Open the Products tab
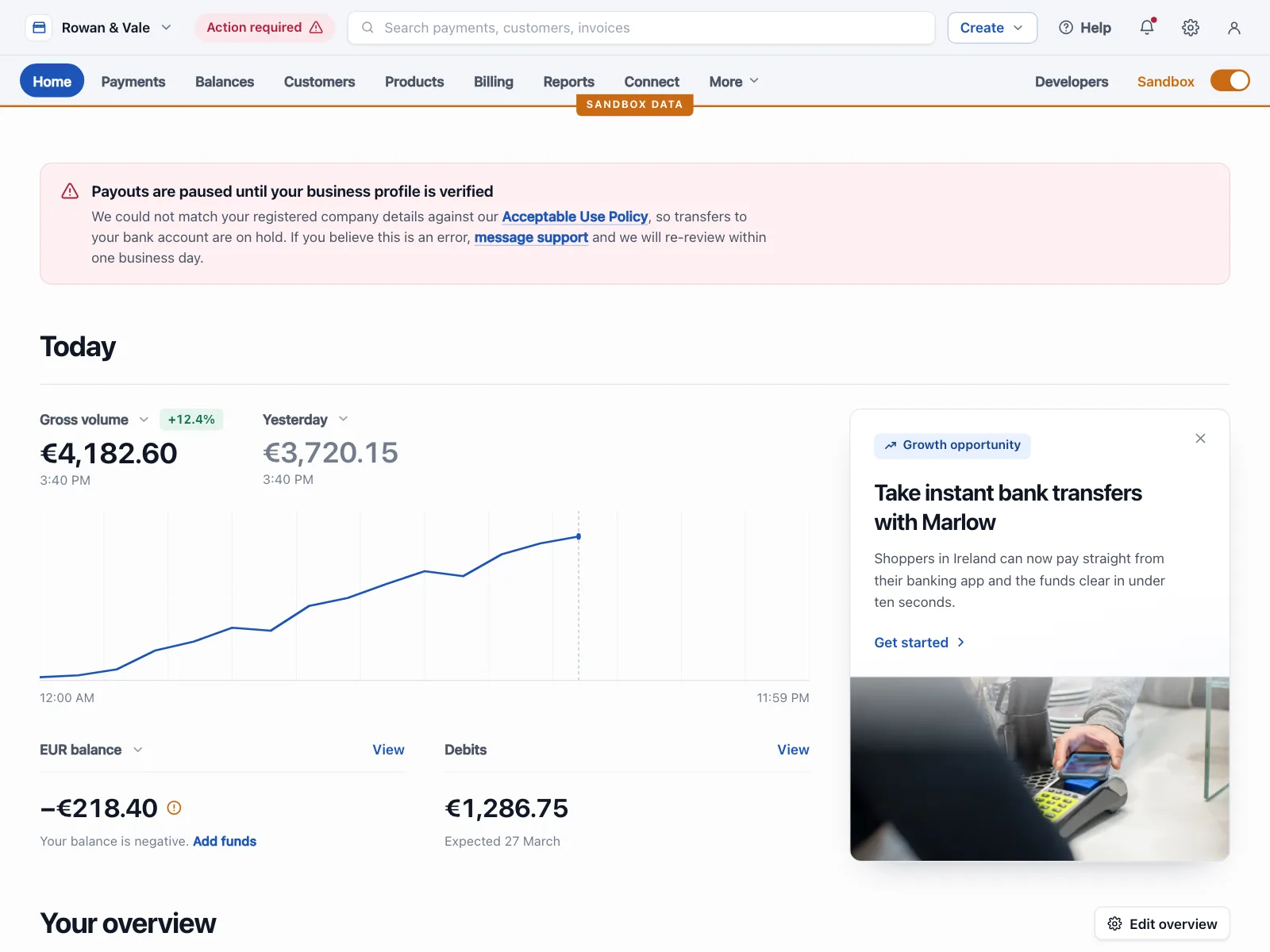This screenshot has height=952, width=1270. (414, 82)
